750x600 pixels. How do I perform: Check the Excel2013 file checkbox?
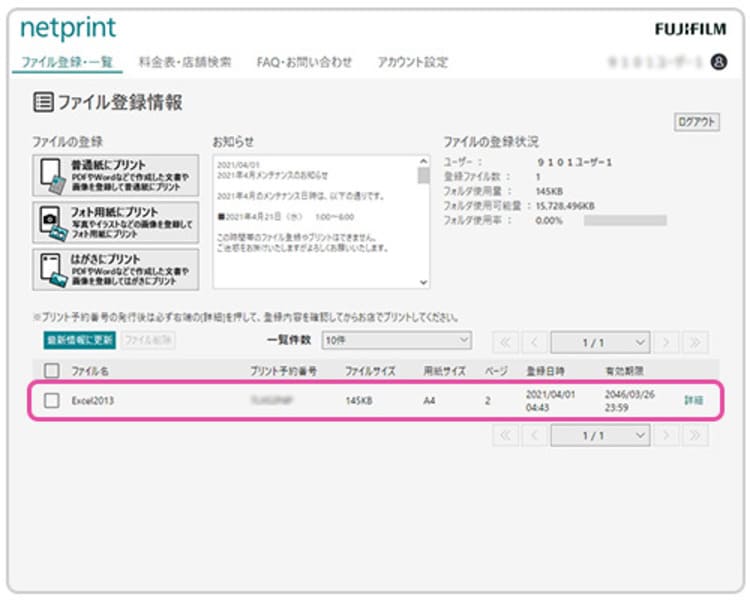(52, 400)
